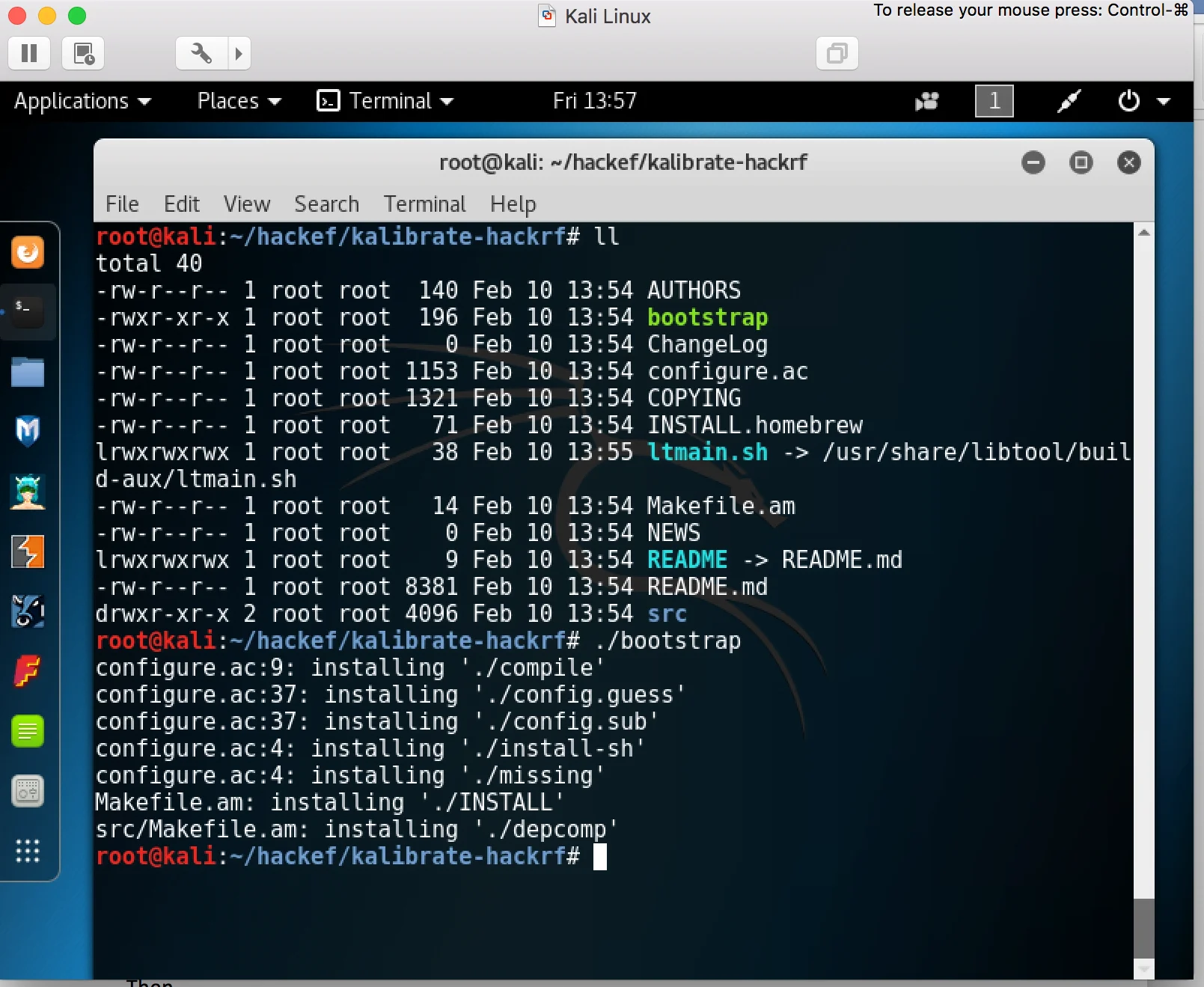Click the Fri 13:57 clock to open calendar
Image resolution: width=1204 pixels, height=987 pixels.
point(594,101)
